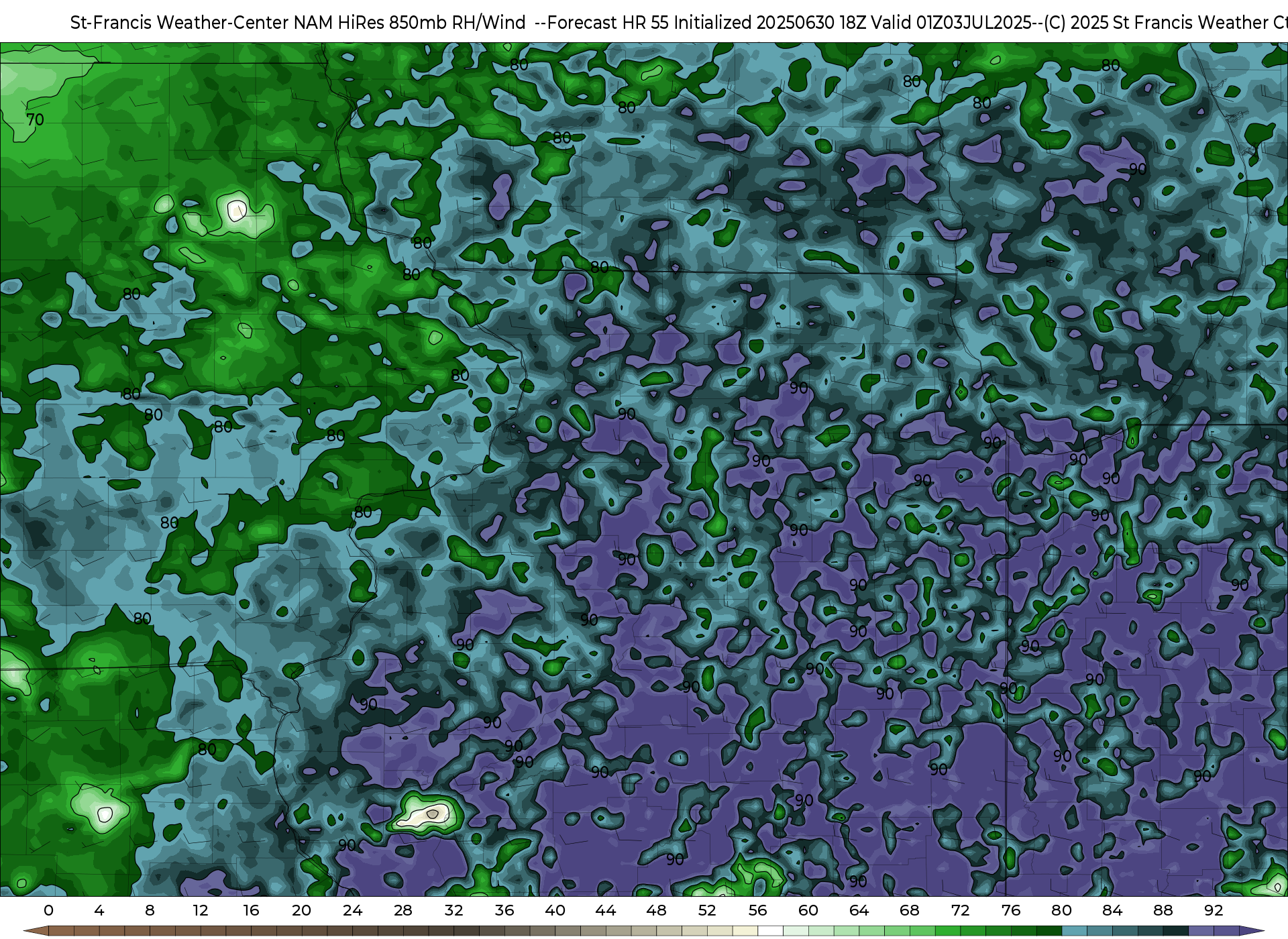The width and height of the screenshot is (1288, 939).
Task: Click the colorbar label '44'
Action: coord(606,910)
